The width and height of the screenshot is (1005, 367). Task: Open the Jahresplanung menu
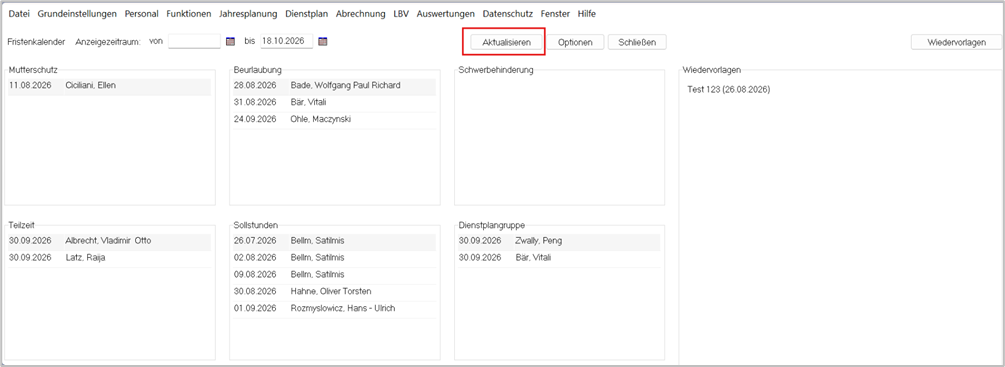[248, 13]
